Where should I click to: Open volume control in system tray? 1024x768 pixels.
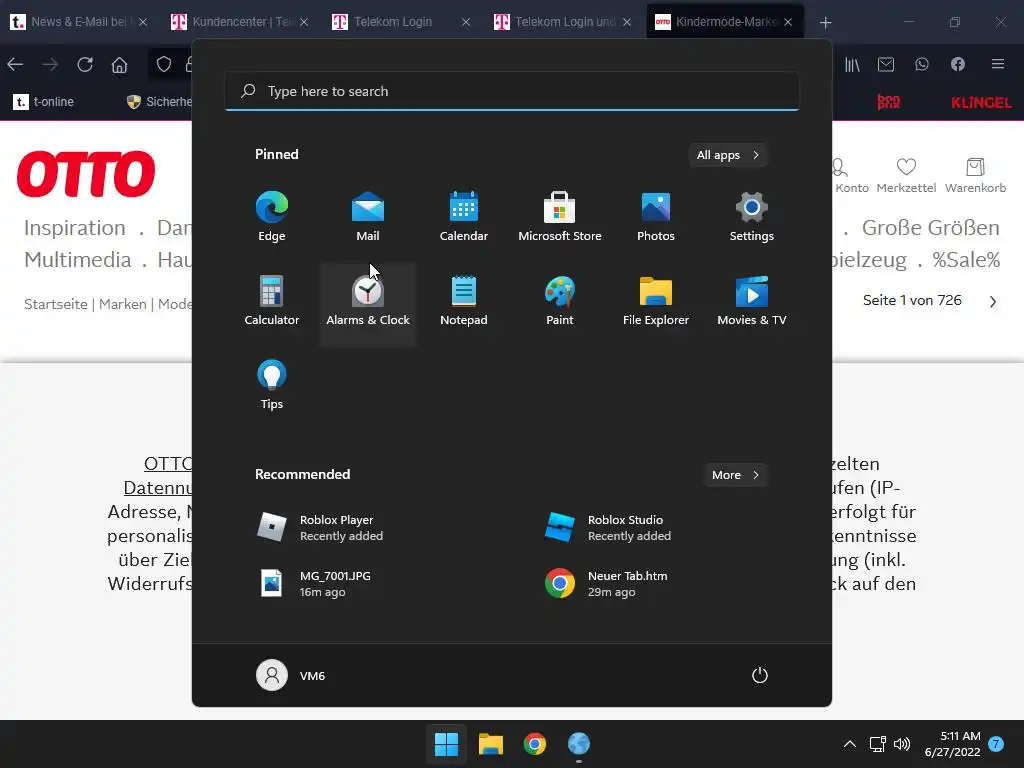pos(902,744)
